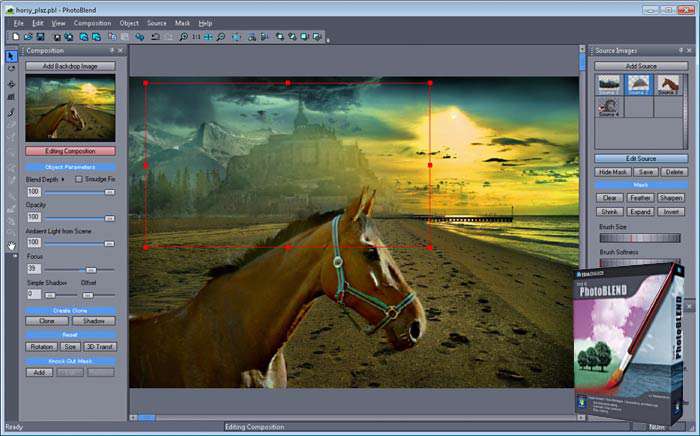
Task: Select the horse Source 3 thumbnail
Action: click(668, 85)
